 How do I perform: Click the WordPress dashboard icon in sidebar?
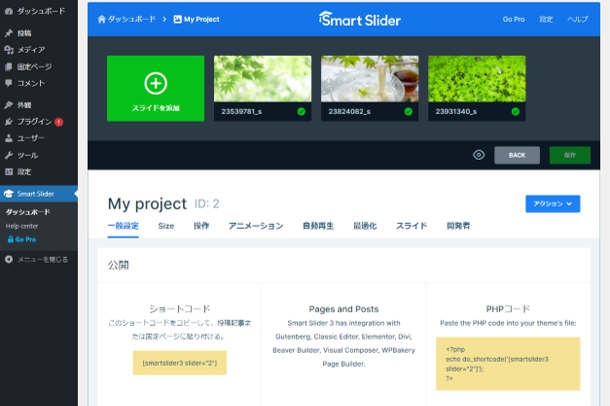pos(9,11)
